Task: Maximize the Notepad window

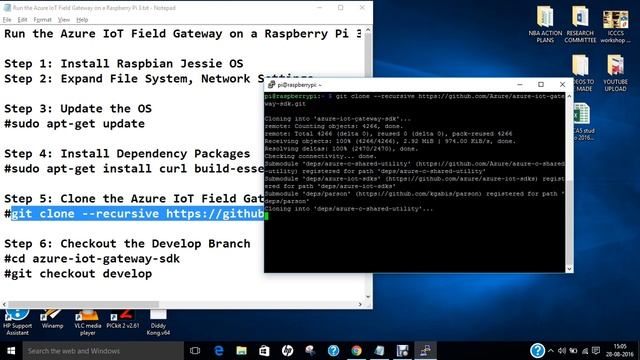Action: pos(340,8)
